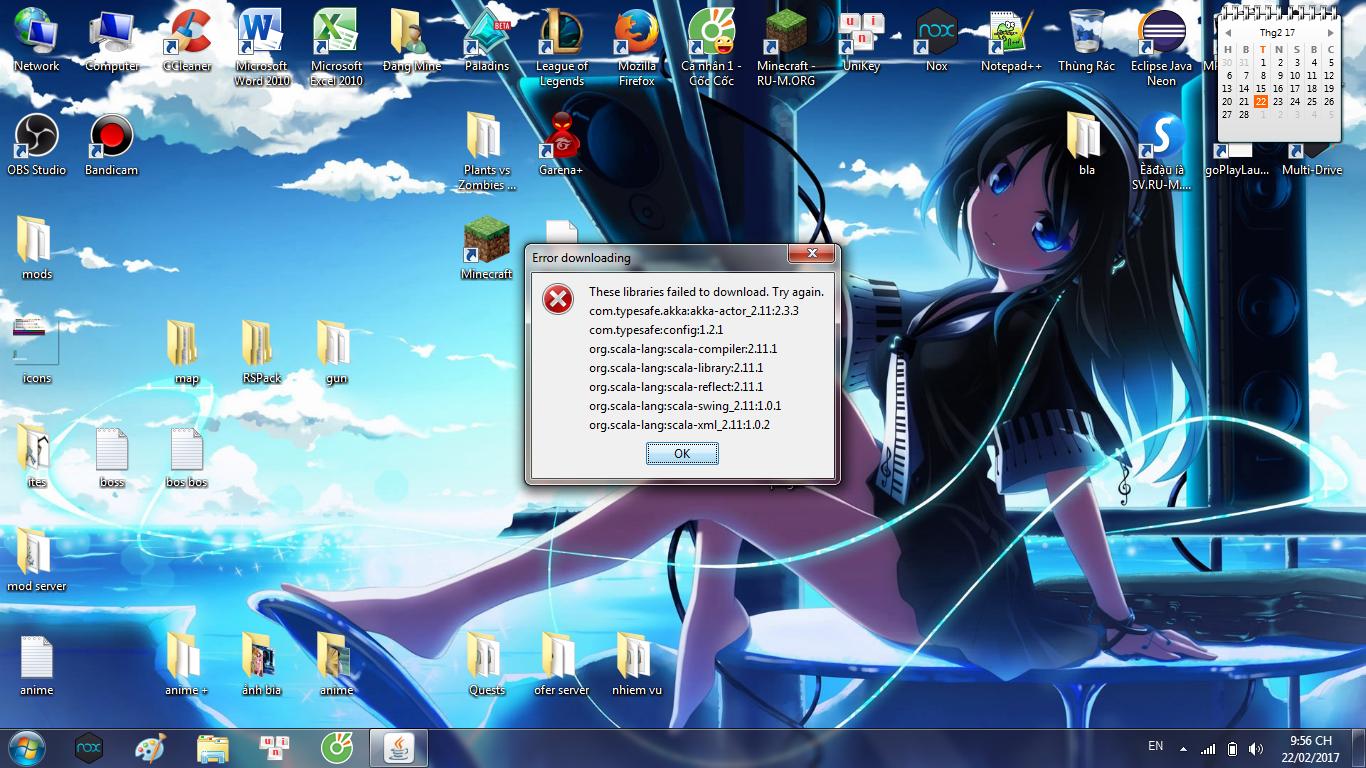
Task: Select the nhiem vu folder
Action: [637, 665]
